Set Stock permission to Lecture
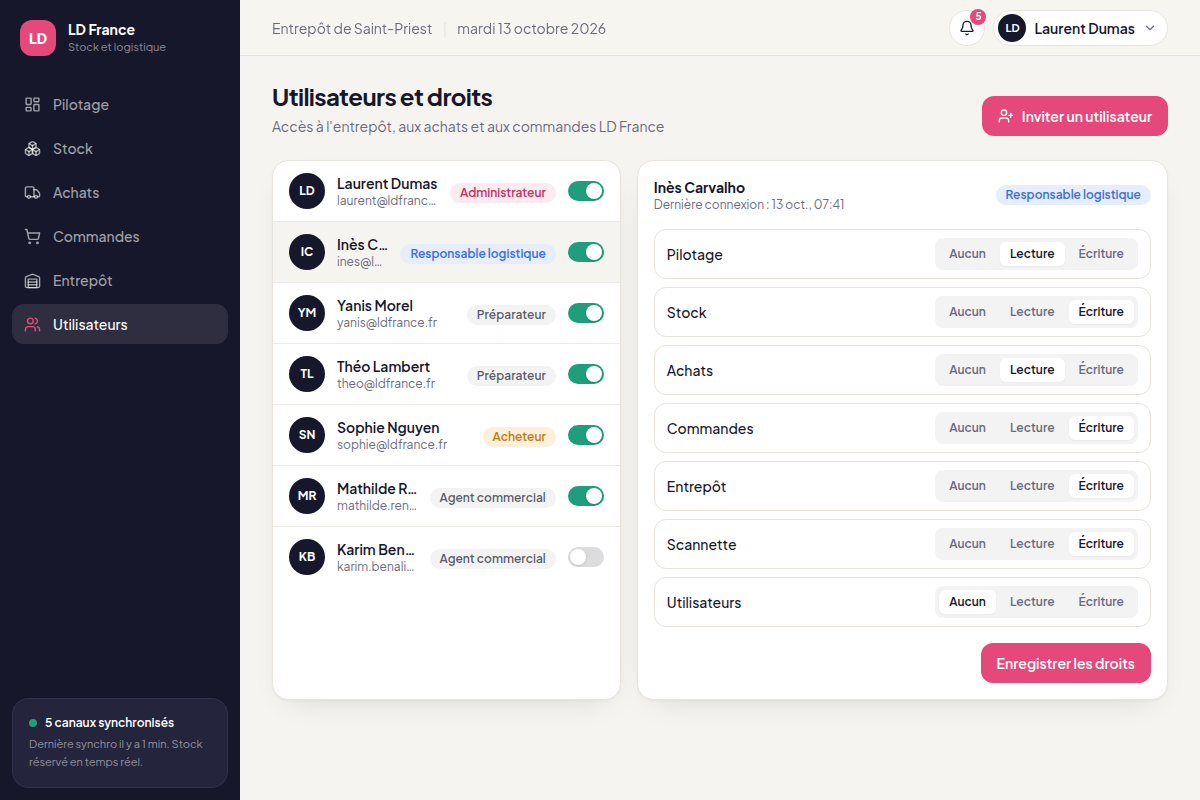The width and height of the screenshot is (1200, 800). 1032,312
